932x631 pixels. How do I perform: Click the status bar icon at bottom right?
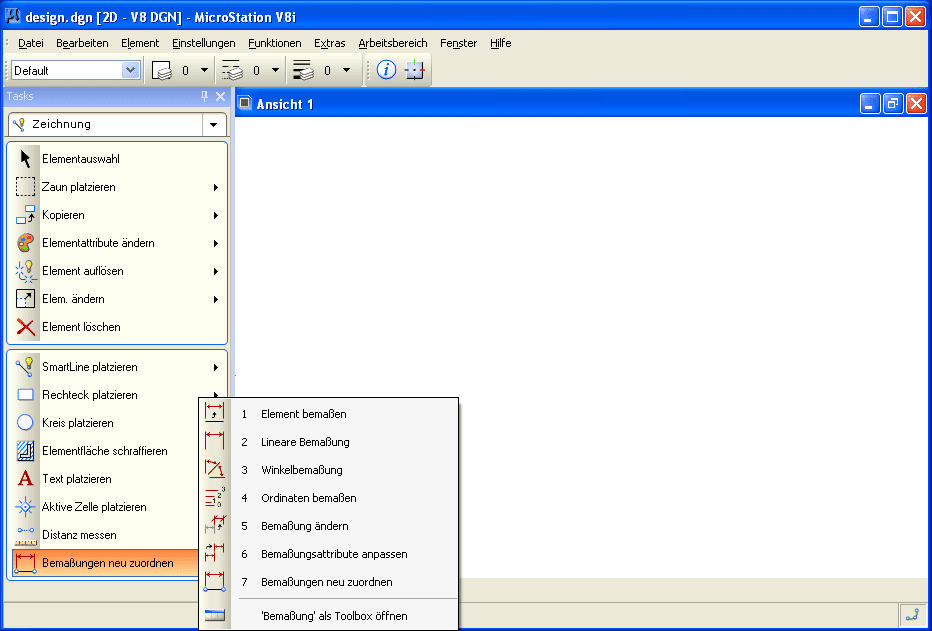point(911,617)
